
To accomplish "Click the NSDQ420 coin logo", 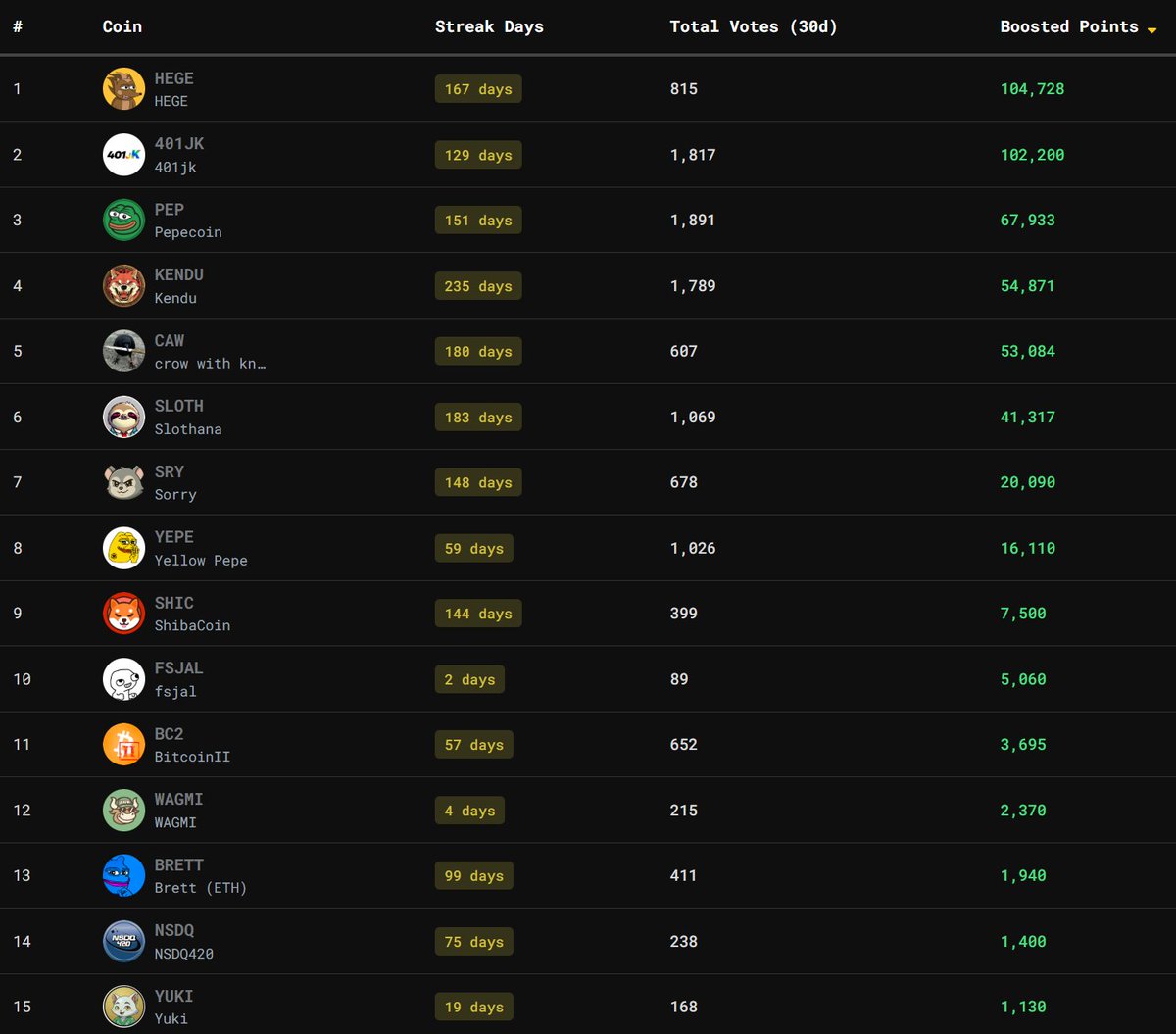I will coord(123,942).
